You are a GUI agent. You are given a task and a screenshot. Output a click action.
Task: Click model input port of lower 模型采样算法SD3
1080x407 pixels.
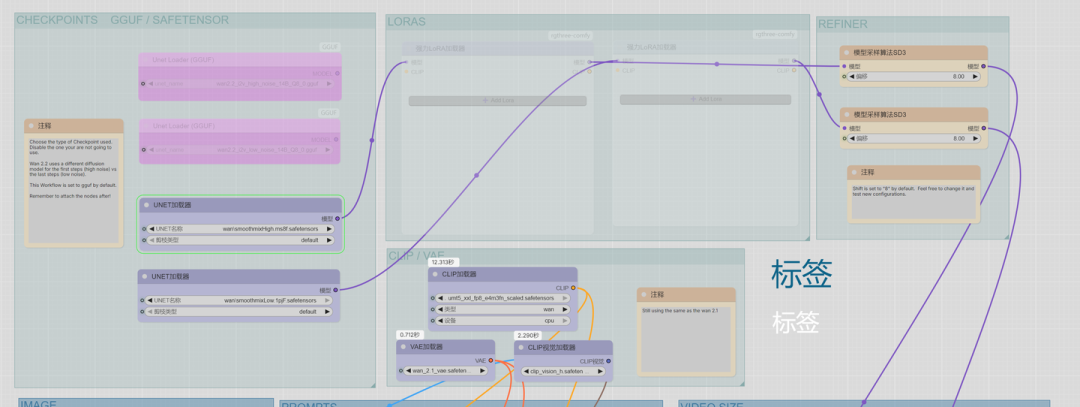[846, 128]
